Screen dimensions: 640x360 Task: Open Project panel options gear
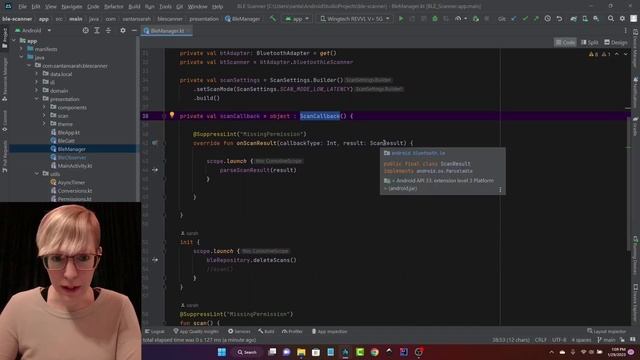pyautogui.click(x=123, y=31)
